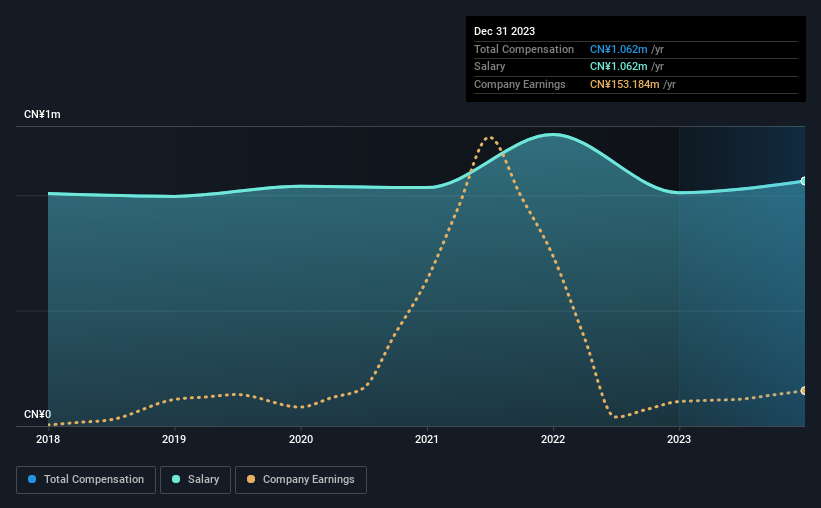Click the 2018 x-axis label

(x=48, y=439)
